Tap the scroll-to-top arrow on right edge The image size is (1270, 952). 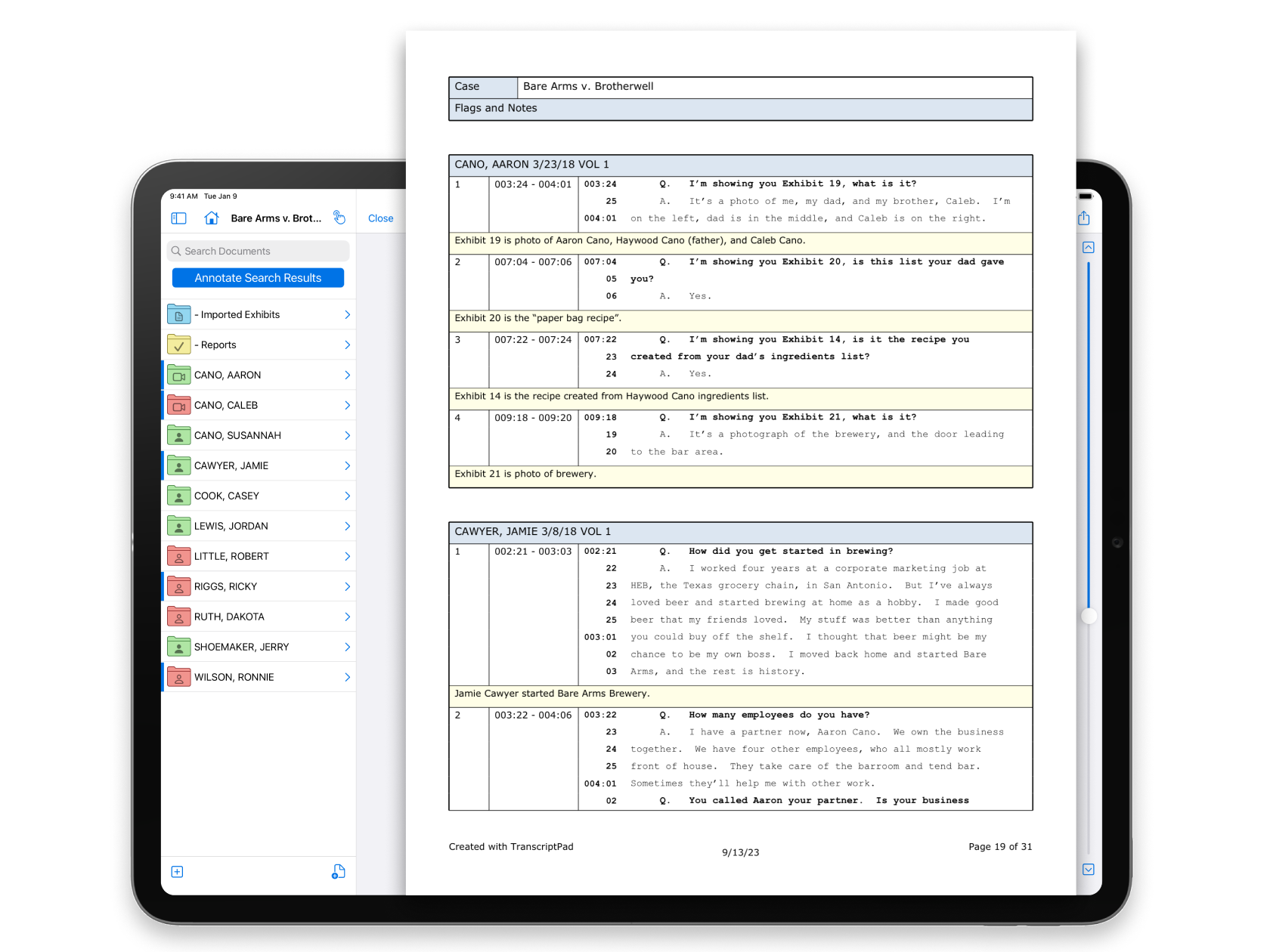(x=1089, y=247)
